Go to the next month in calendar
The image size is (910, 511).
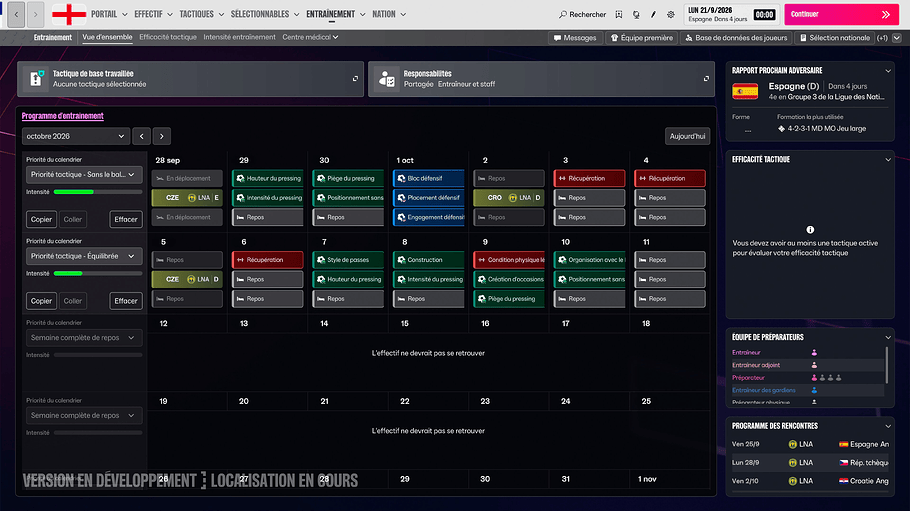tap(162, 136)
